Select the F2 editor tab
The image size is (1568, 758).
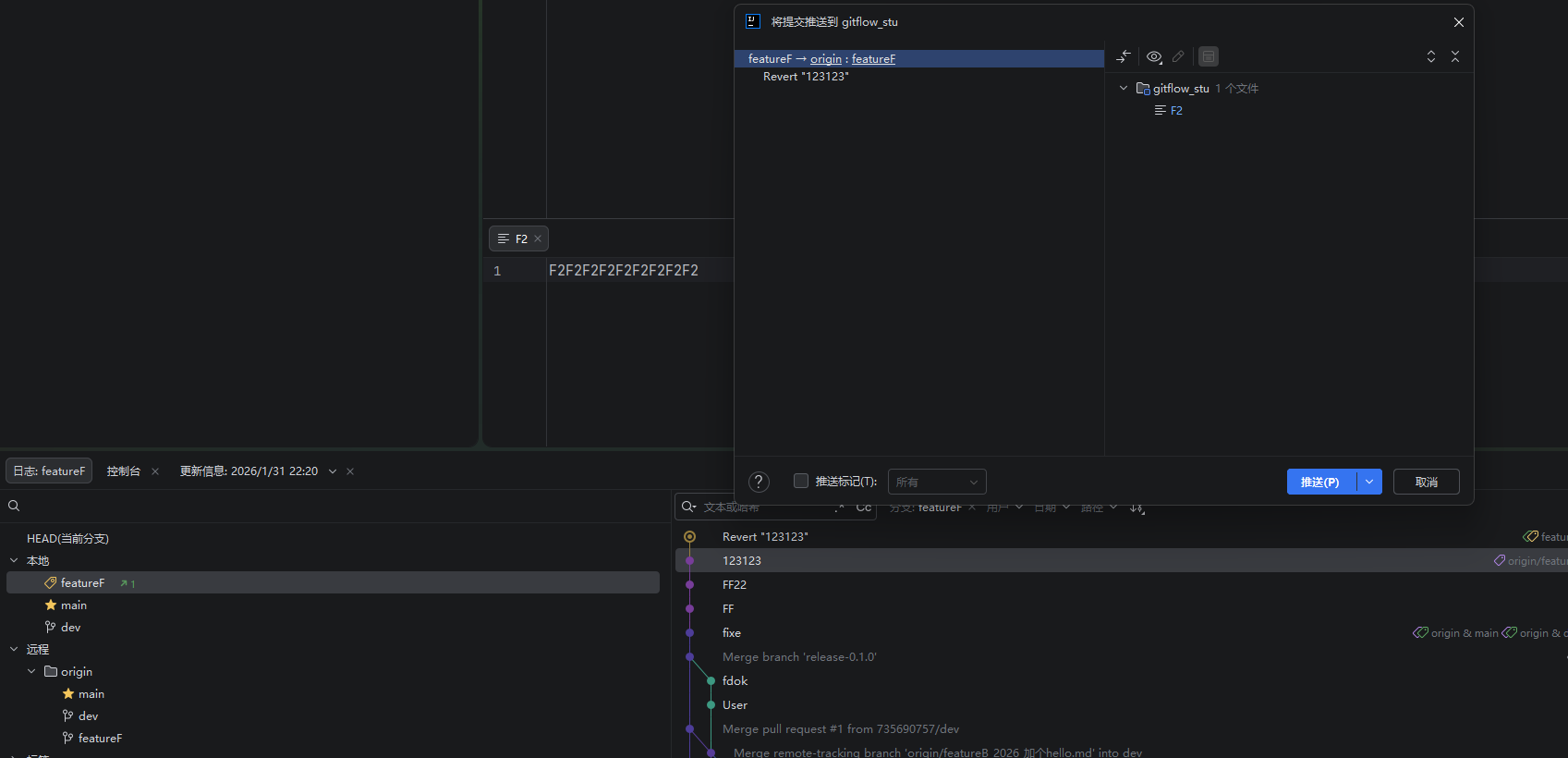click(x=519, y=238)
